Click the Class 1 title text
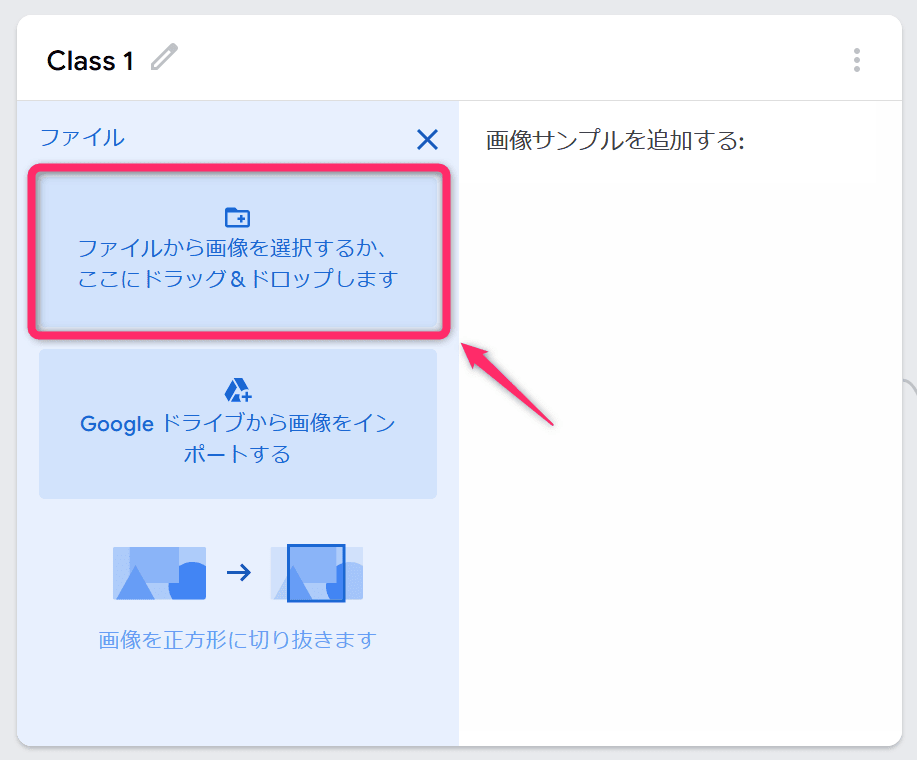The height and width of the screenshot is (760, 917). [x=90, y=61]
